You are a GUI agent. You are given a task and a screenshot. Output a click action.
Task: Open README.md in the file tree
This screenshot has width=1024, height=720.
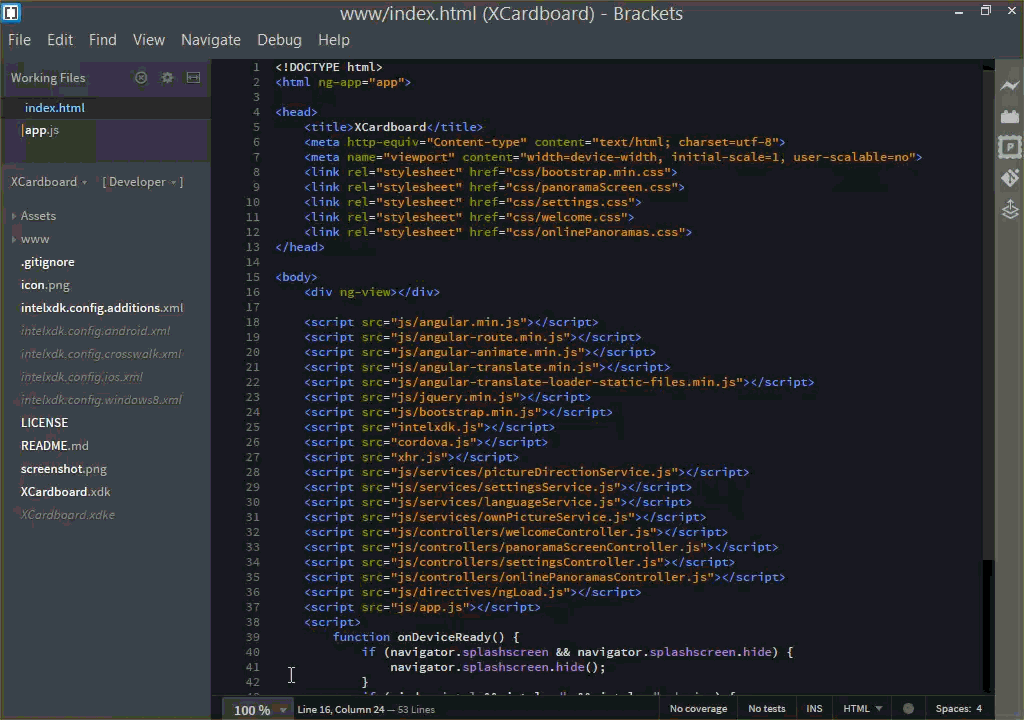pos(55,446)
